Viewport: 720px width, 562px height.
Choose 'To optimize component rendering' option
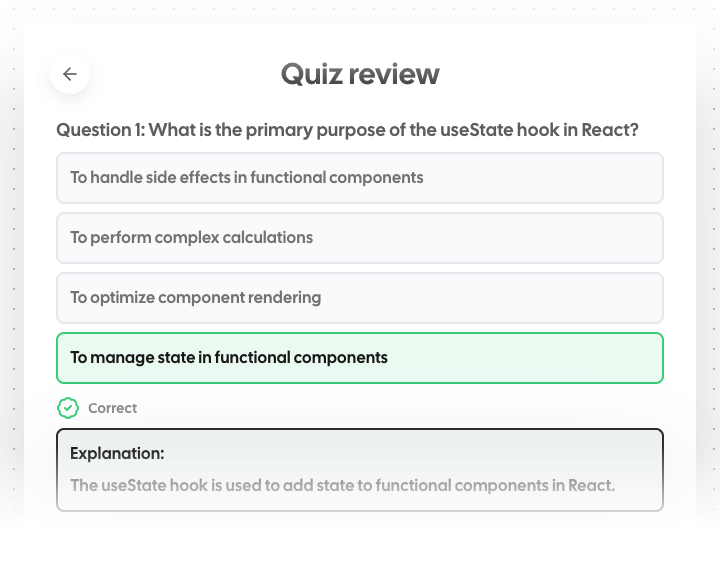click(196, 298)
